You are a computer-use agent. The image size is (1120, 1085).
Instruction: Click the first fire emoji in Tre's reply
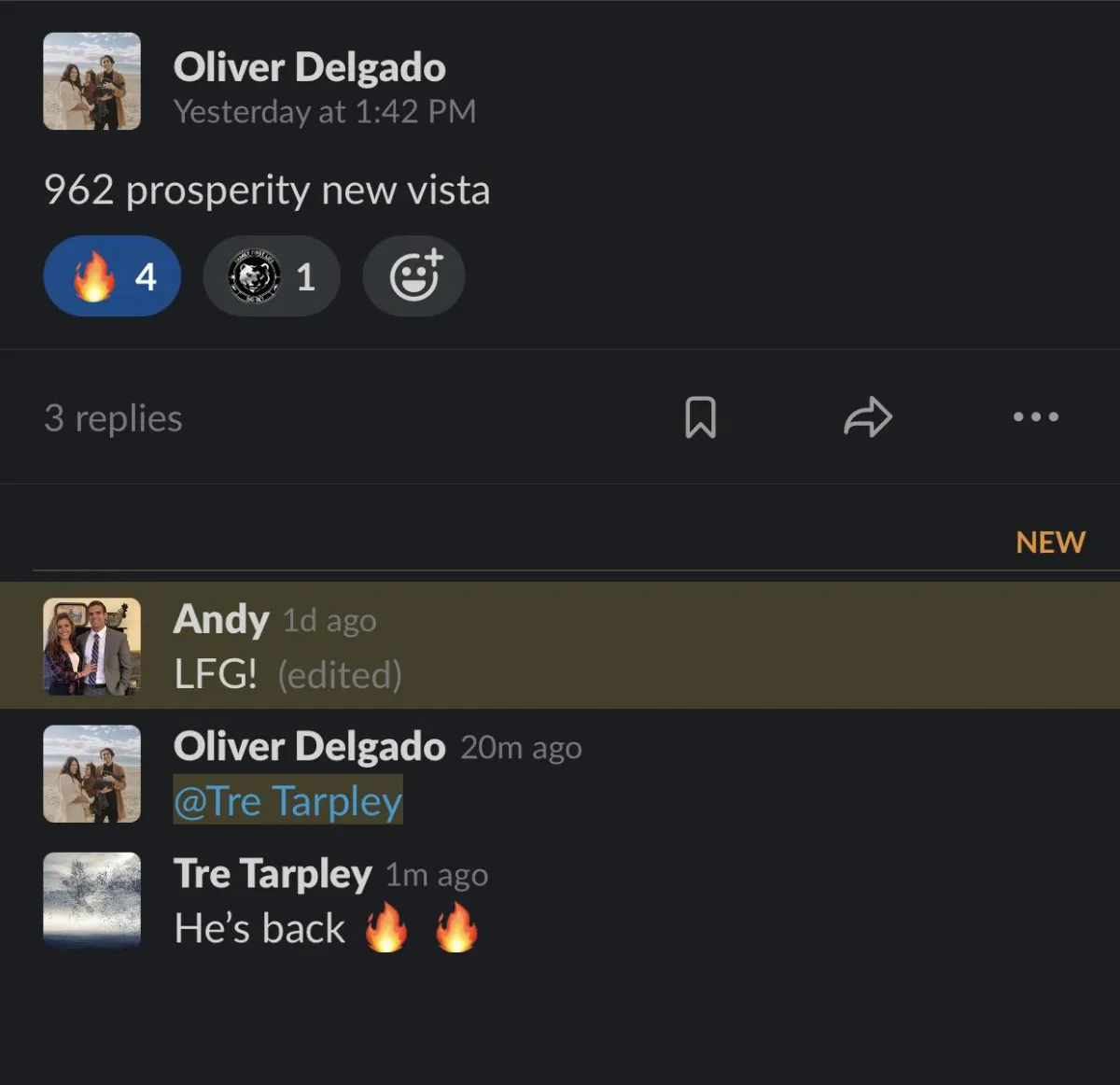[x=385, y=928]
